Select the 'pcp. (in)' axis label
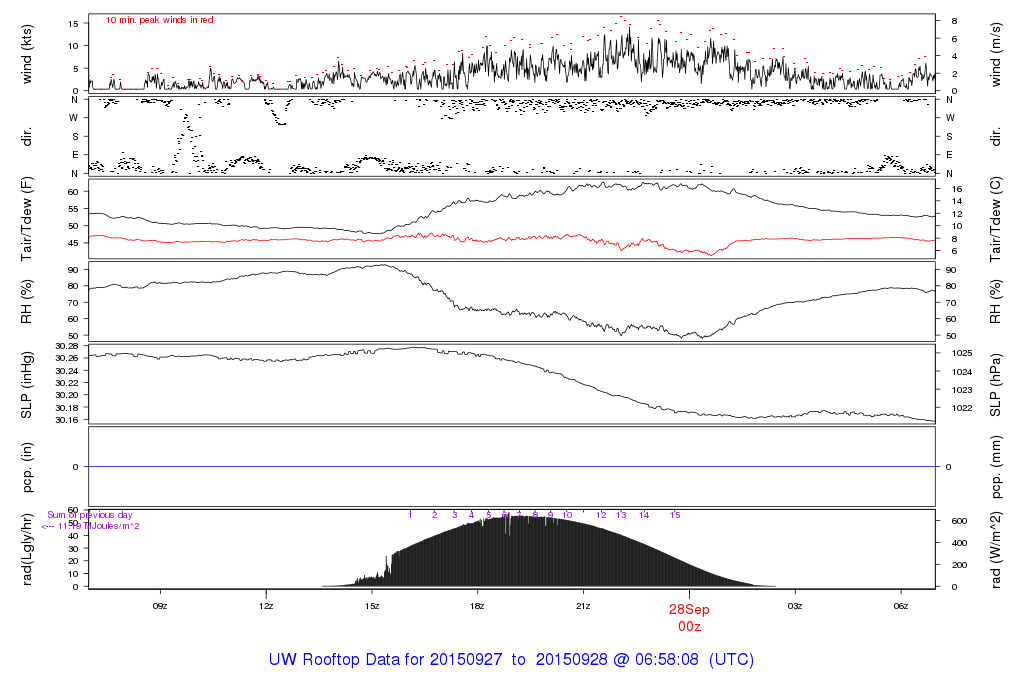The image size is (1024, 700). (x=29, y=467)
